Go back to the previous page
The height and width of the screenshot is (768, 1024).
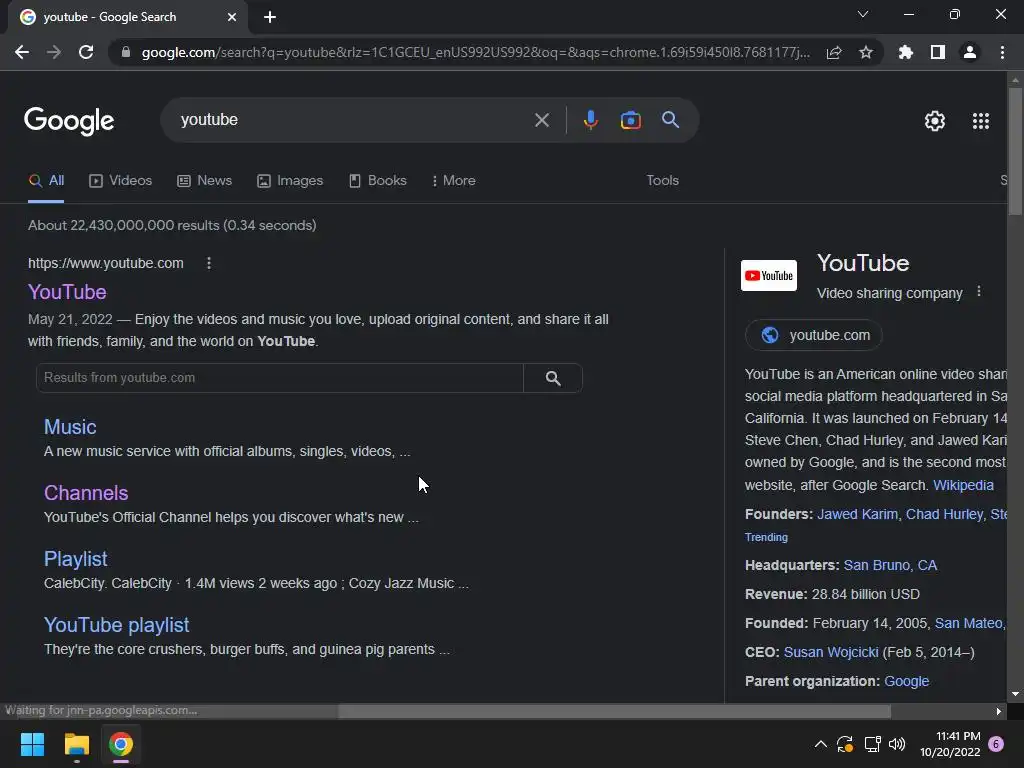pos(22,52)
